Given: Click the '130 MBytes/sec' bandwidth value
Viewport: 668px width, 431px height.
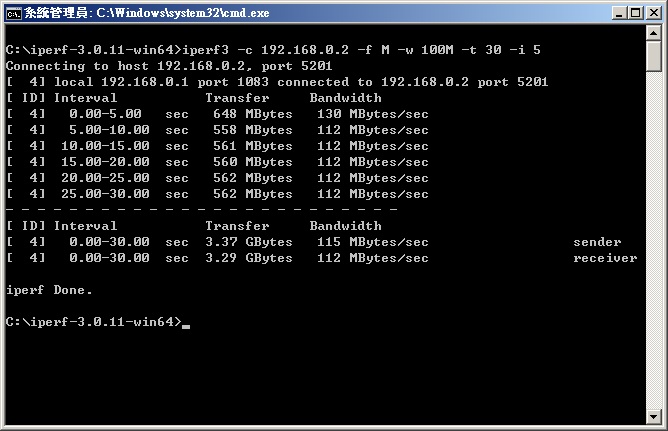Looking at the screenshot, I should [373, 114].
